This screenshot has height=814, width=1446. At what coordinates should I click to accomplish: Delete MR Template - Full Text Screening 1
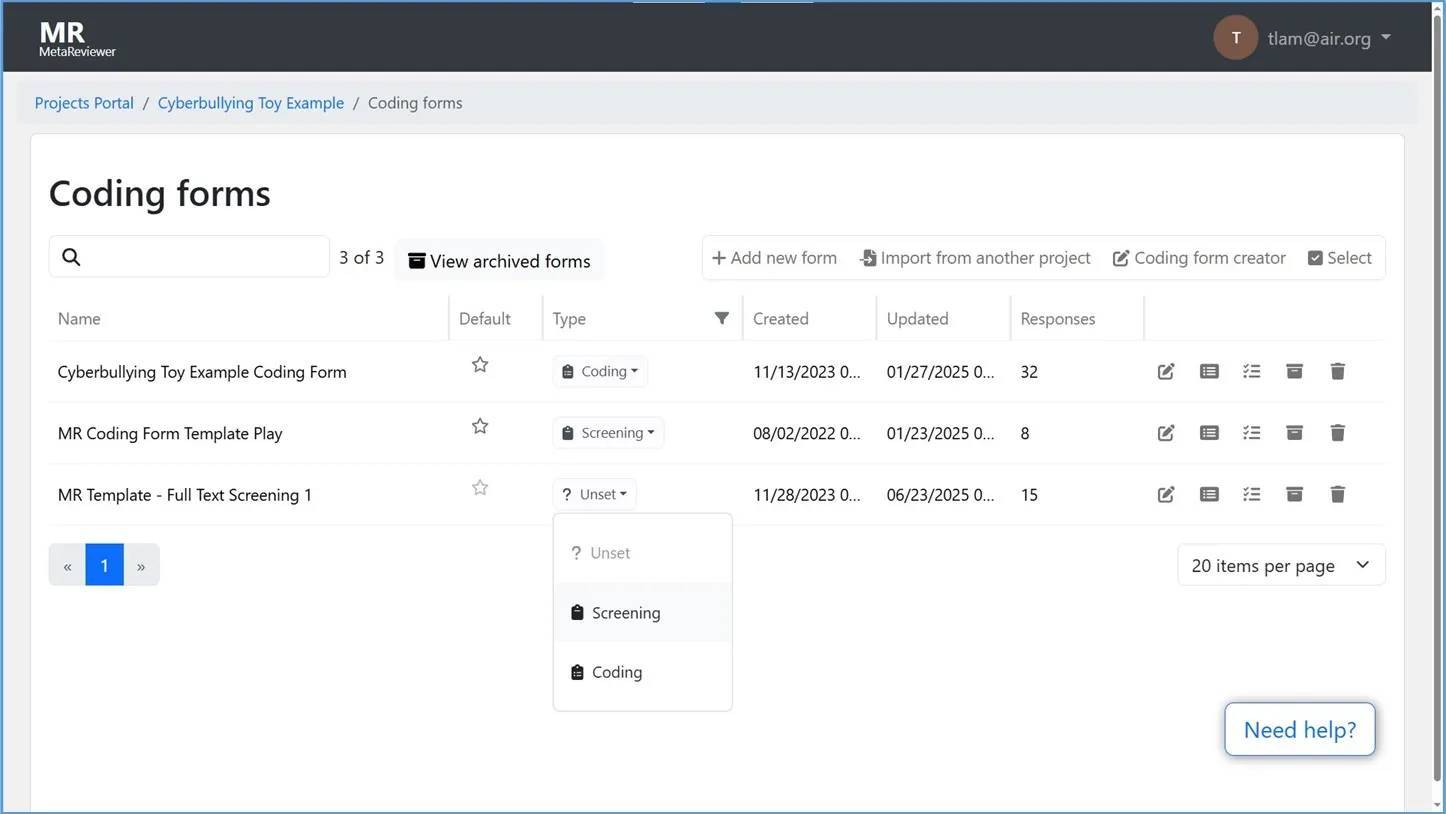(x=1338, y=495)
